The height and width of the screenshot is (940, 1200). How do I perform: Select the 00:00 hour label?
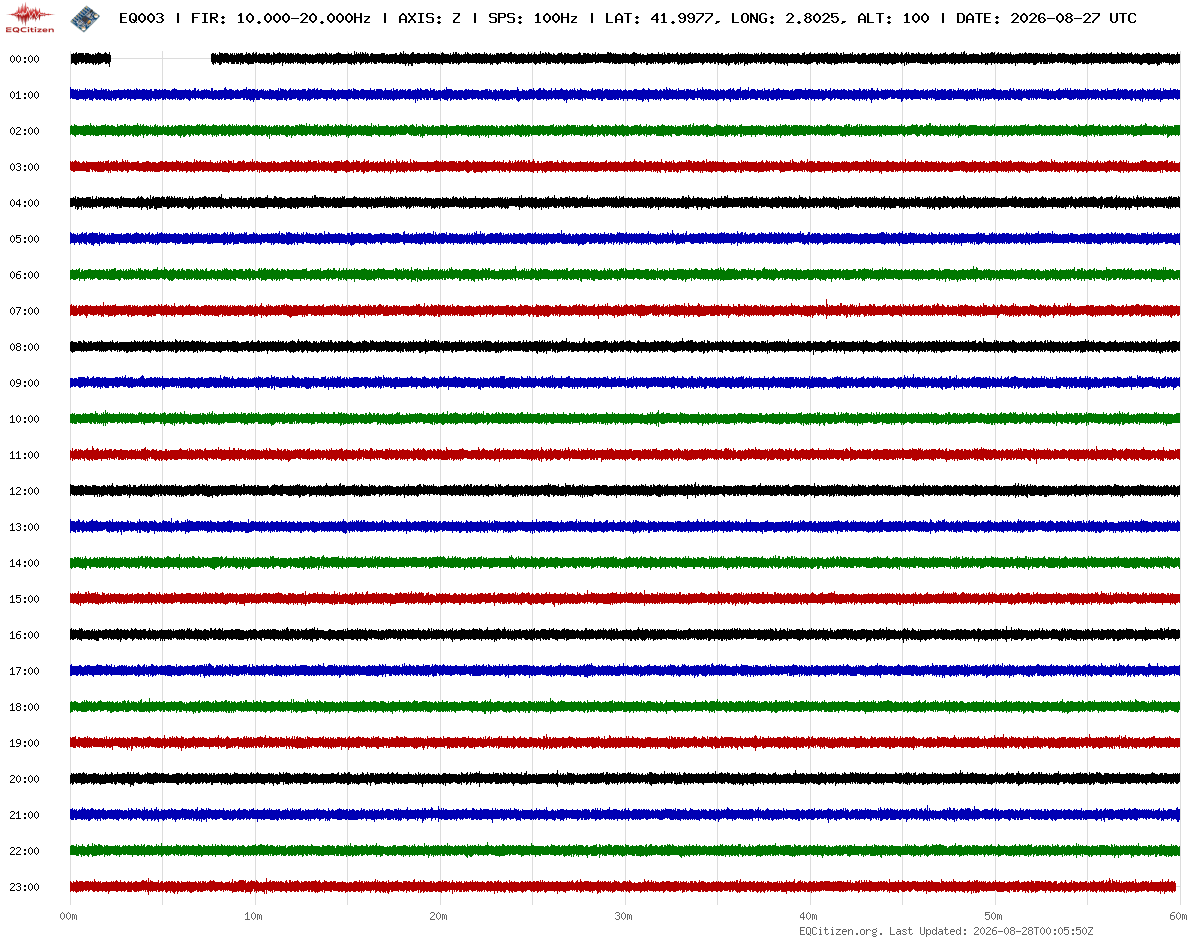click(24, 59)
